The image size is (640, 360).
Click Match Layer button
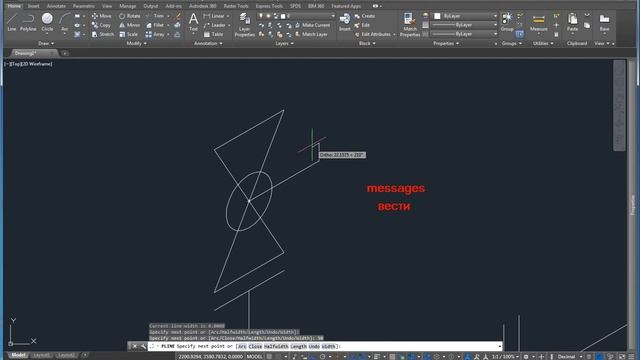click(x=311, y=35)
